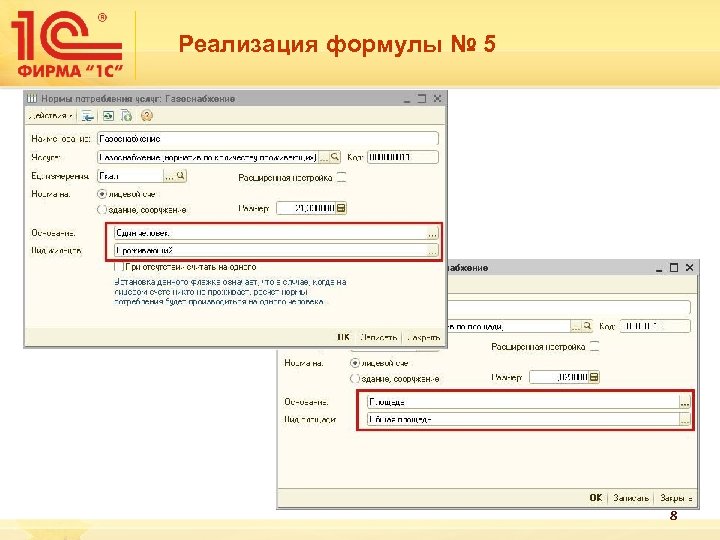
Task: Open the Основание selection list in the back window
Action: coord(685,402)
